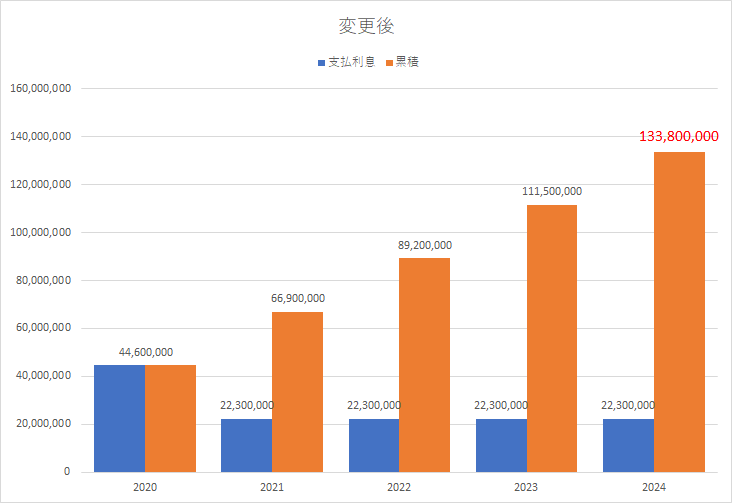Pick the orange bar for 2023
732x503 pixels.
point(552,338)
